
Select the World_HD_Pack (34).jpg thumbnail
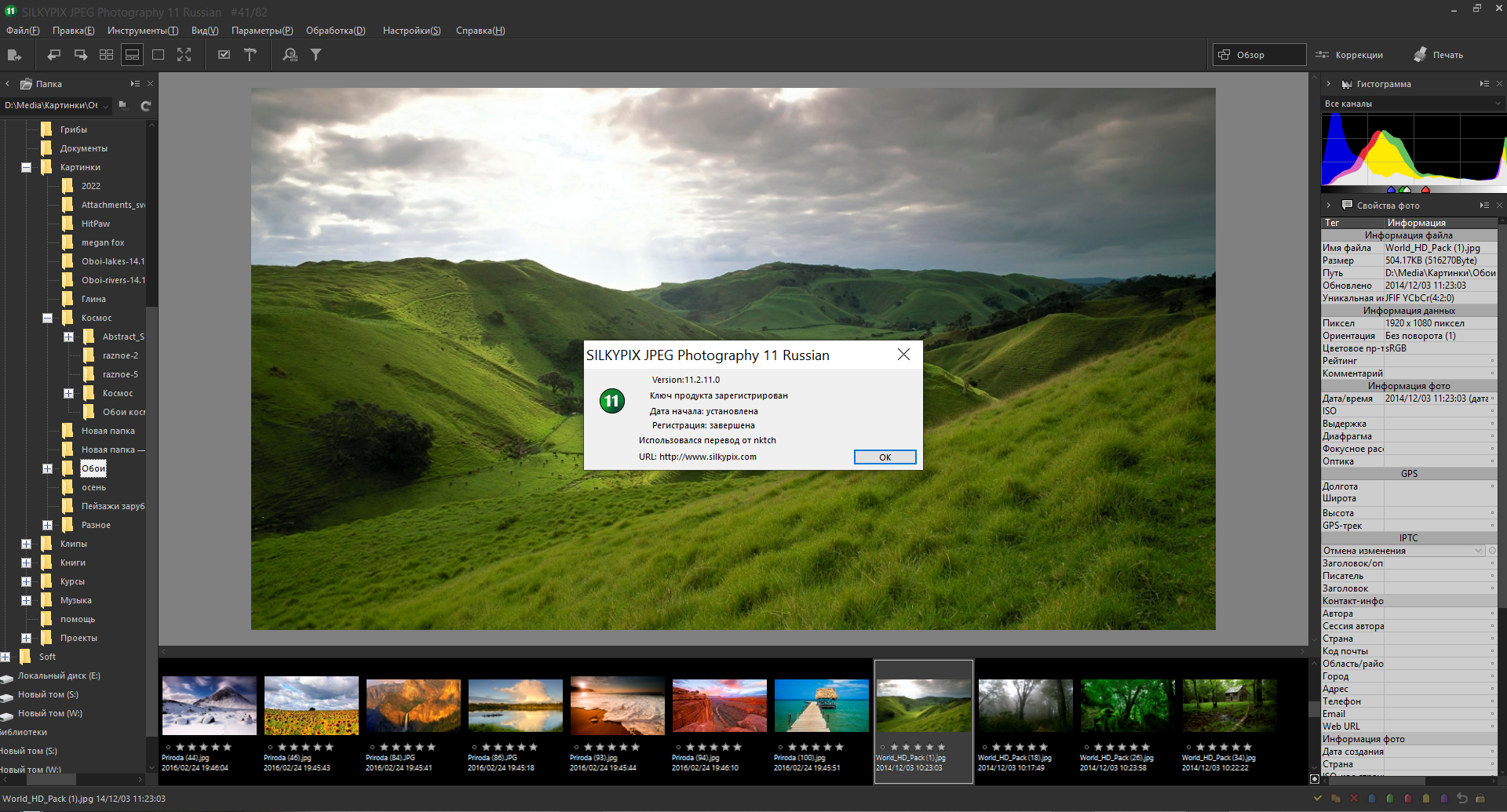click(1229, 706)
